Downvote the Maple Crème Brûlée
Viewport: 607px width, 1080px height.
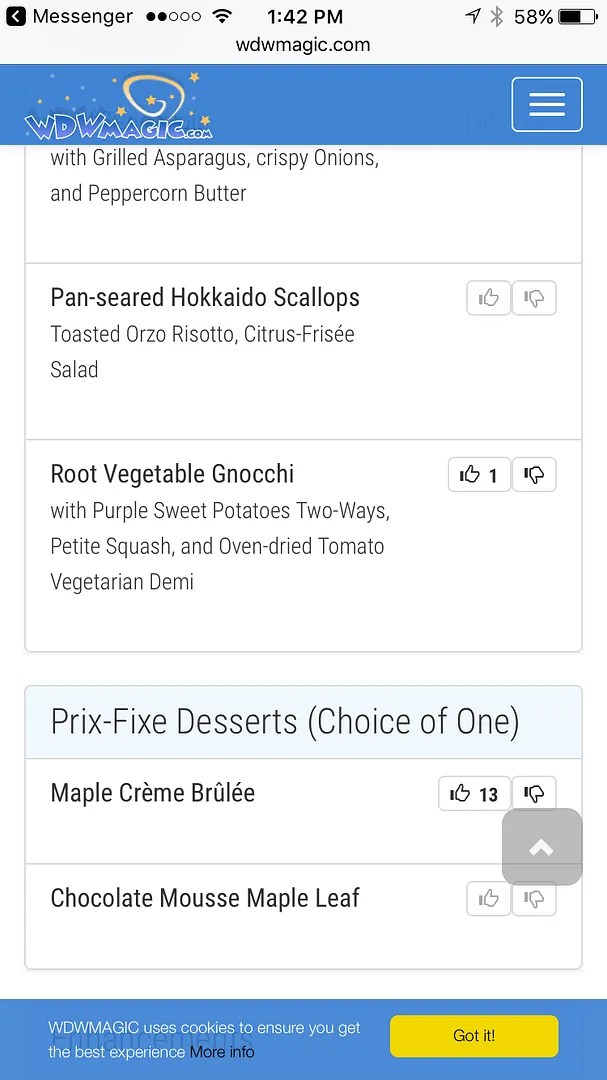(x=534, y=794)
